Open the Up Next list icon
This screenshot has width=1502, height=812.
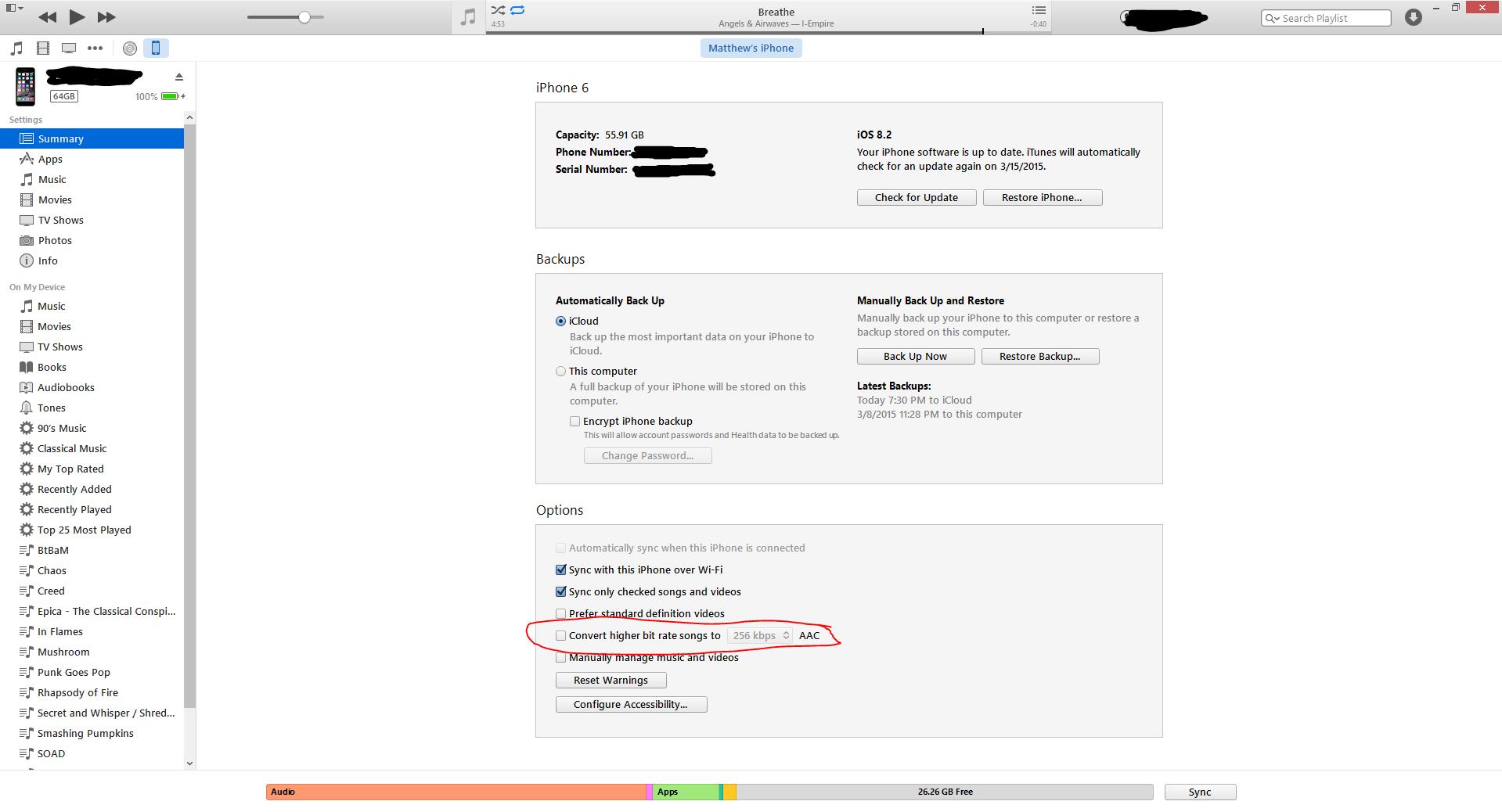(x=1039, y=10)
